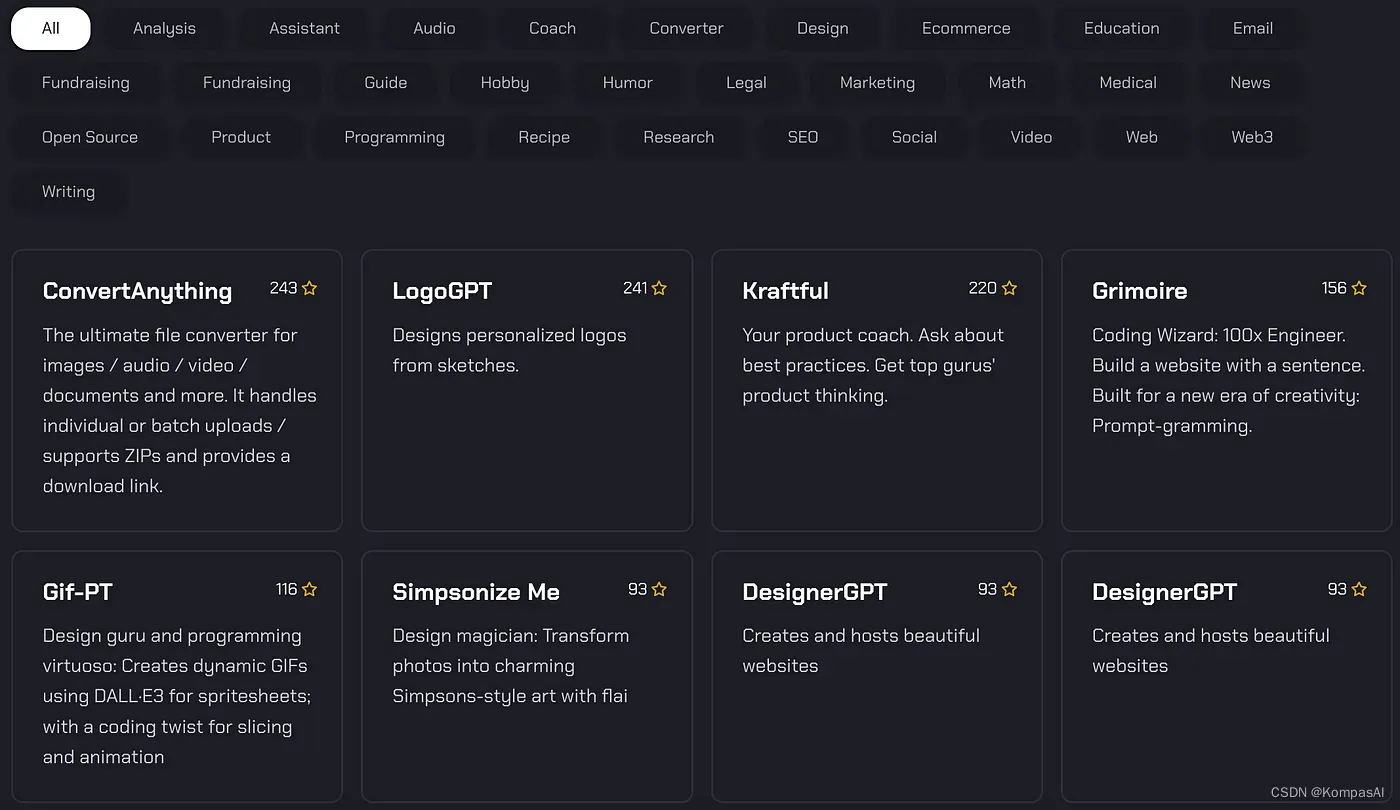The height and width of the screenshot is (810, 1400).
Task: Click the Kraftful card heading
Action: (x=785, y=291)
